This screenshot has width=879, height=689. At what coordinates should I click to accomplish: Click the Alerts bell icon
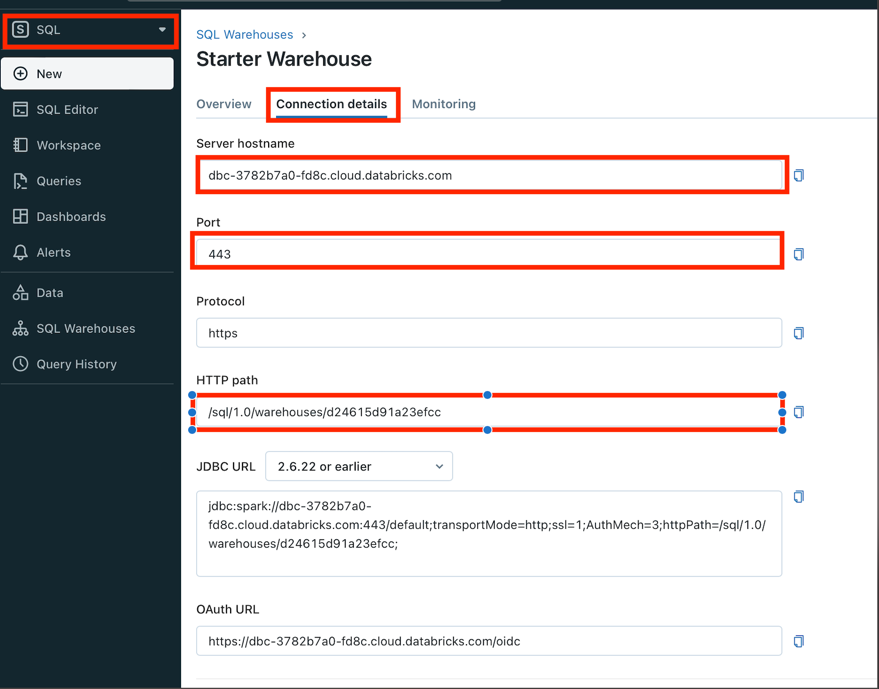click(21, 253)
